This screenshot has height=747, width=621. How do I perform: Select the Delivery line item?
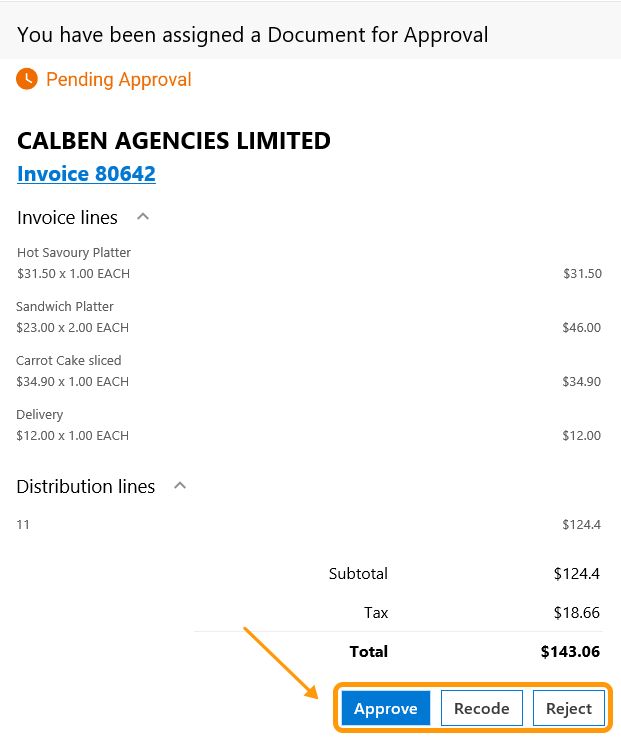pyautogui.click(x=40, y=415)
